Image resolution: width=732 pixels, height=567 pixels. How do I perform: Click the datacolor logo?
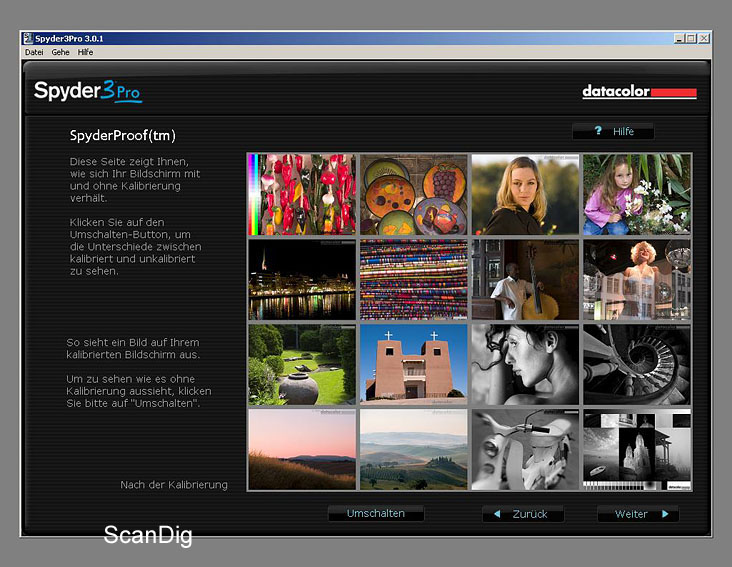click(x=639, y=91)
